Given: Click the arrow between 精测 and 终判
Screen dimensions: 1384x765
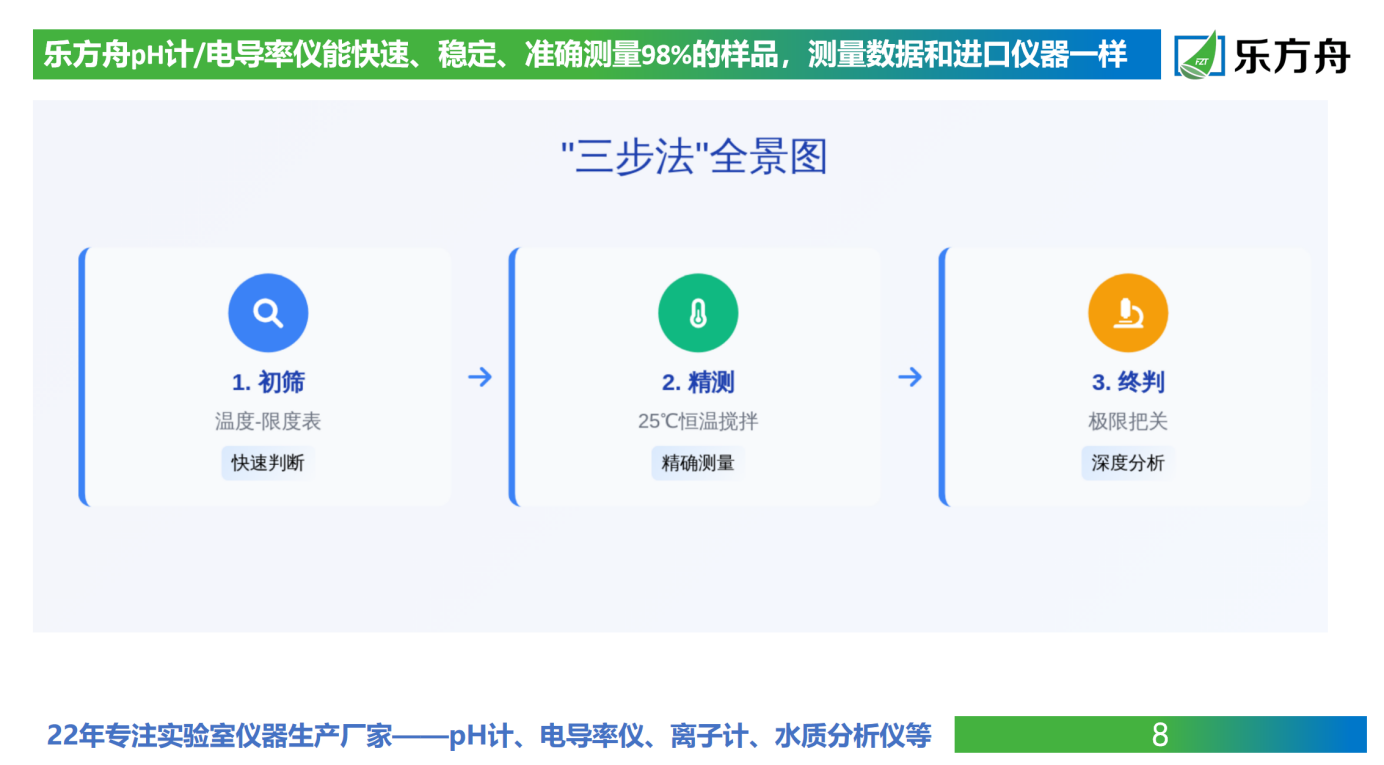Looking at the screenshot, I should (909, 377).
